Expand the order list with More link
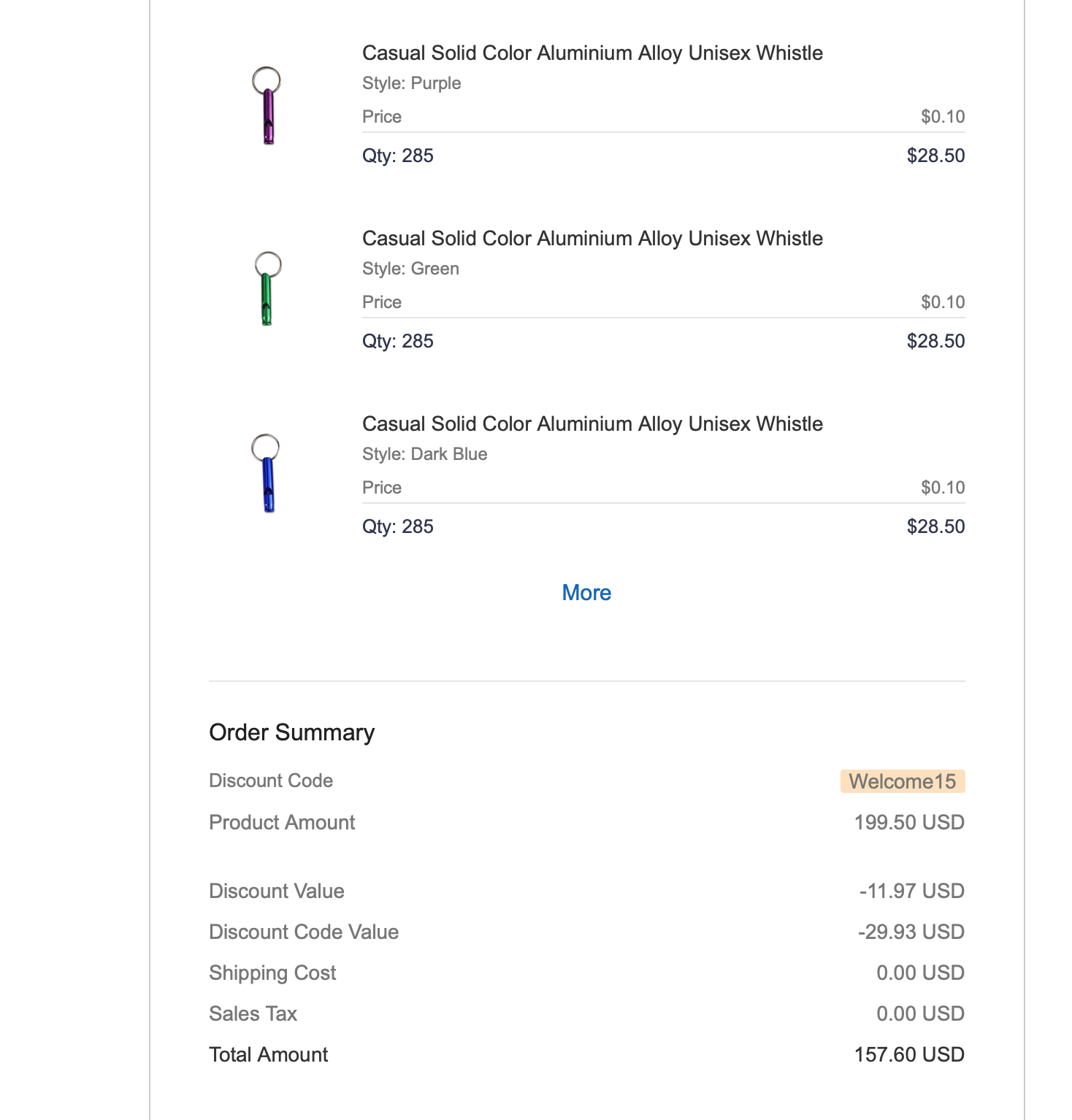Viewport: 1072px width, 1120px height. (x=586, y=593)
